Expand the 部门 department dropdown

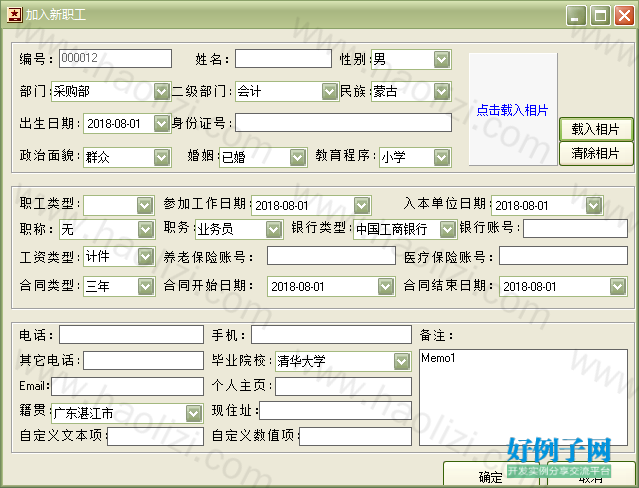(x=162, y=91)
